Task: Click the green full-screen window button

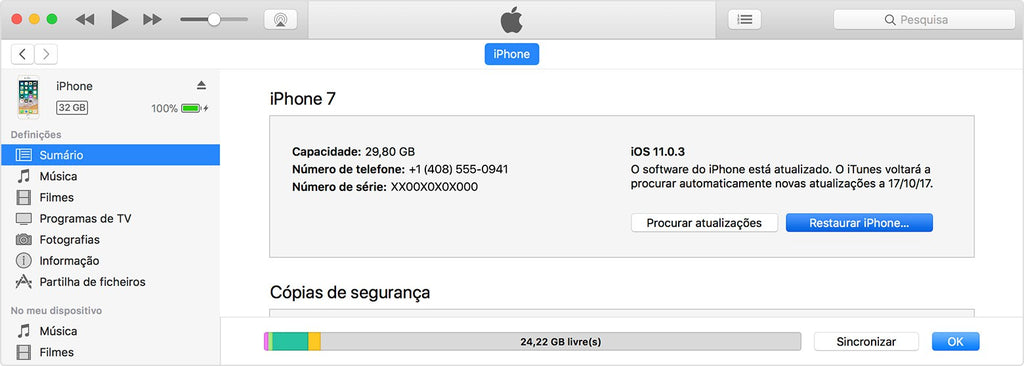Action: click(x=52, y=19)
